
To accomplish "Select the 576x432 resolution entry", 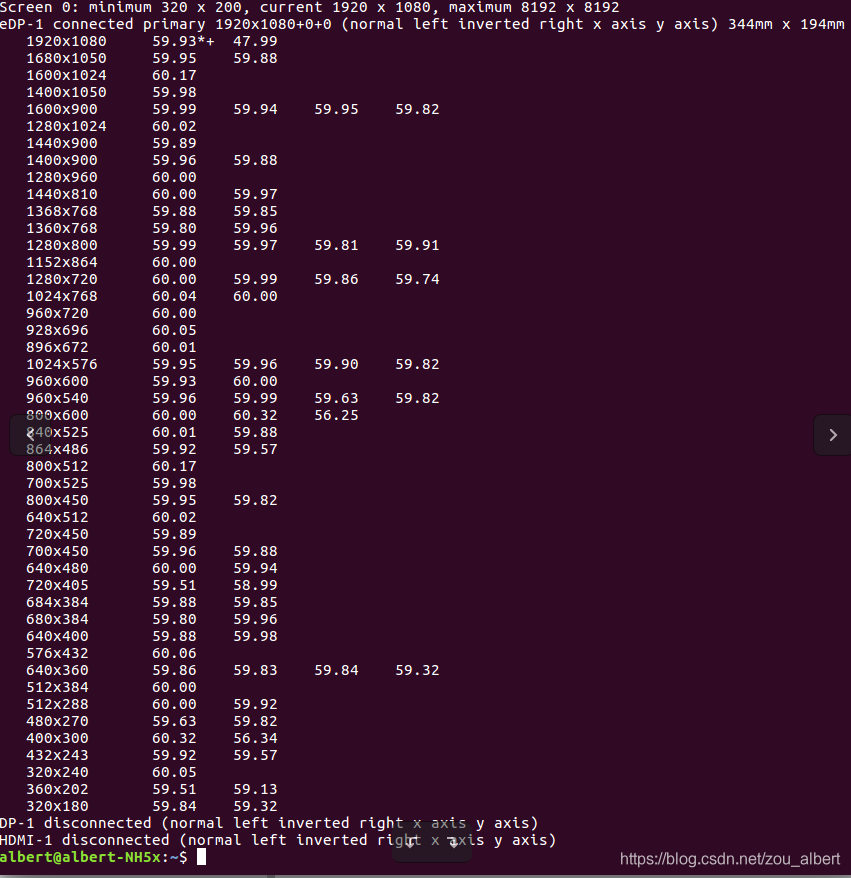I will point(57,653).
